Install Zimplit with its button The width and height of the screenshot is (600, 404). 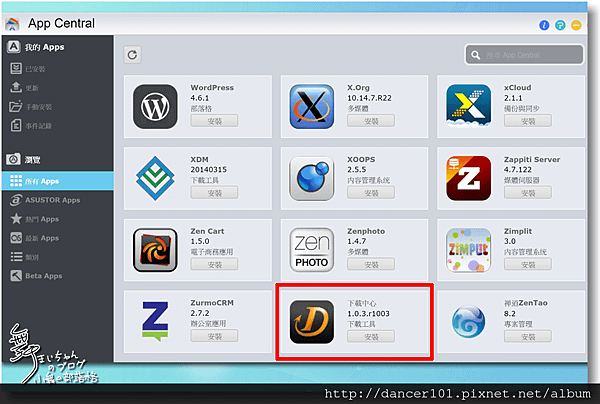pos(528,264)
